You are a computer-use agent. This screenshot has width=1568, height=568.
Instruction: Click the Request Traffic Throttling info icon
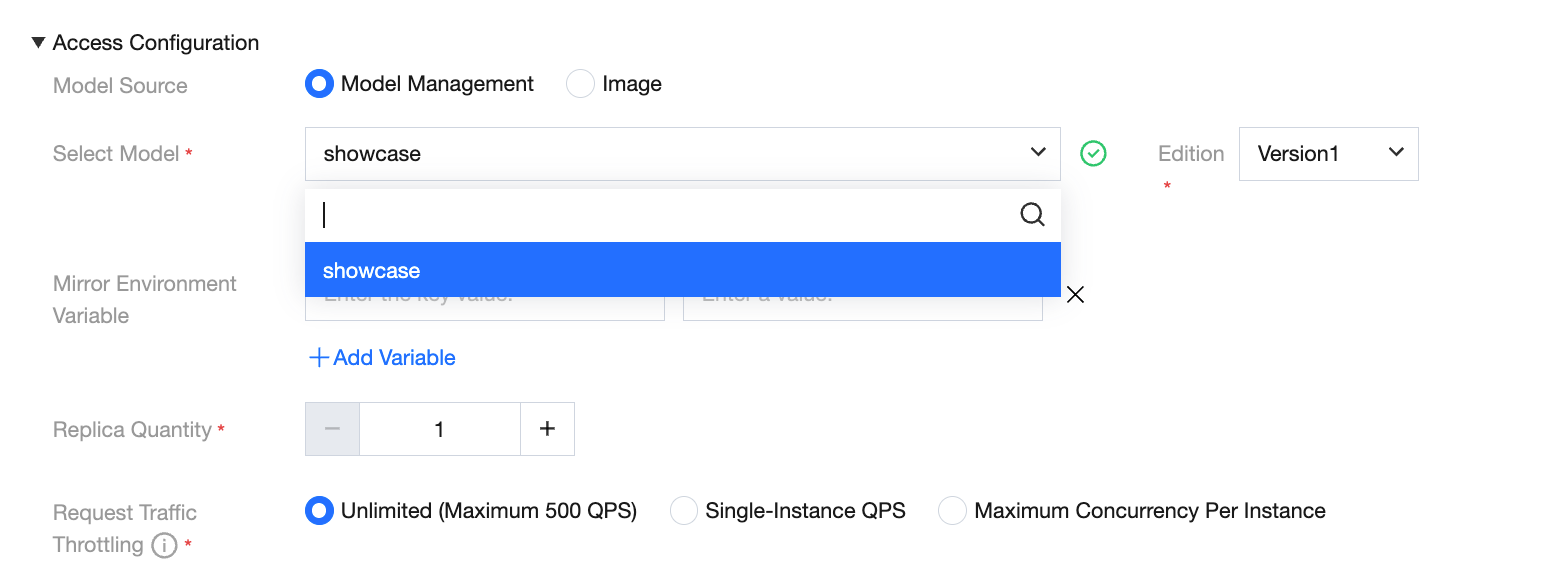[163, 546]
